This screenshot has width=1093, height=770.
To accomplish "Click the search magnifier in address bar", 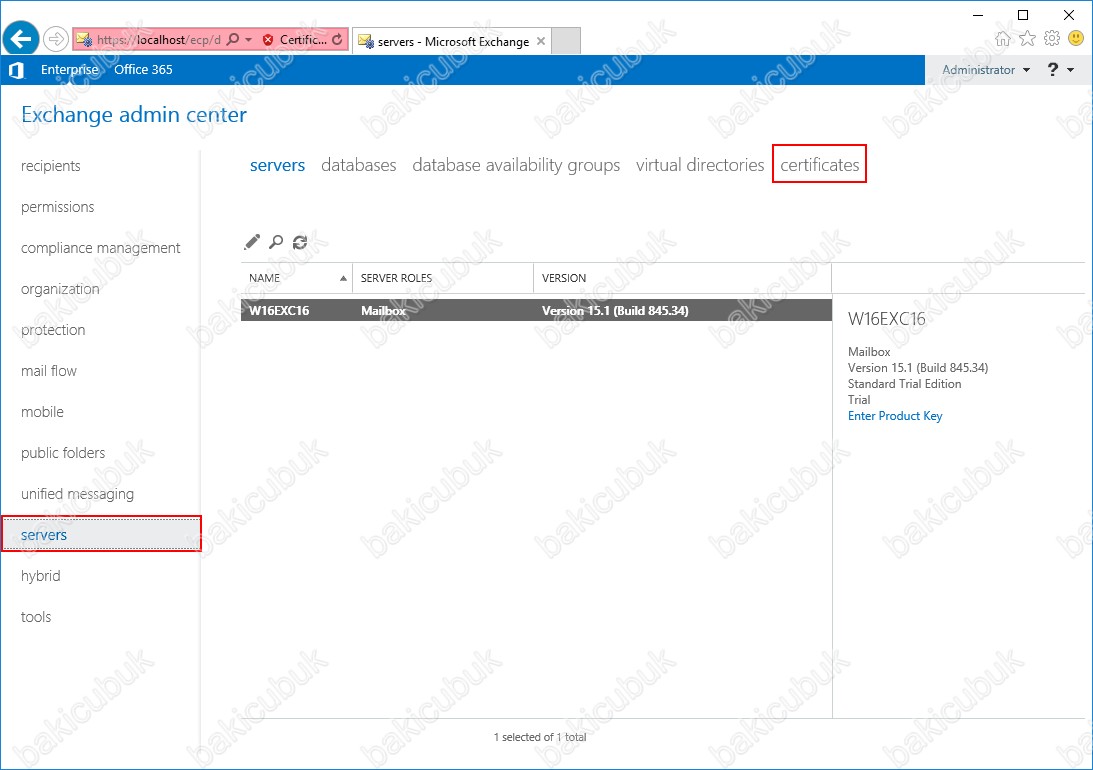I will point(234,40).
